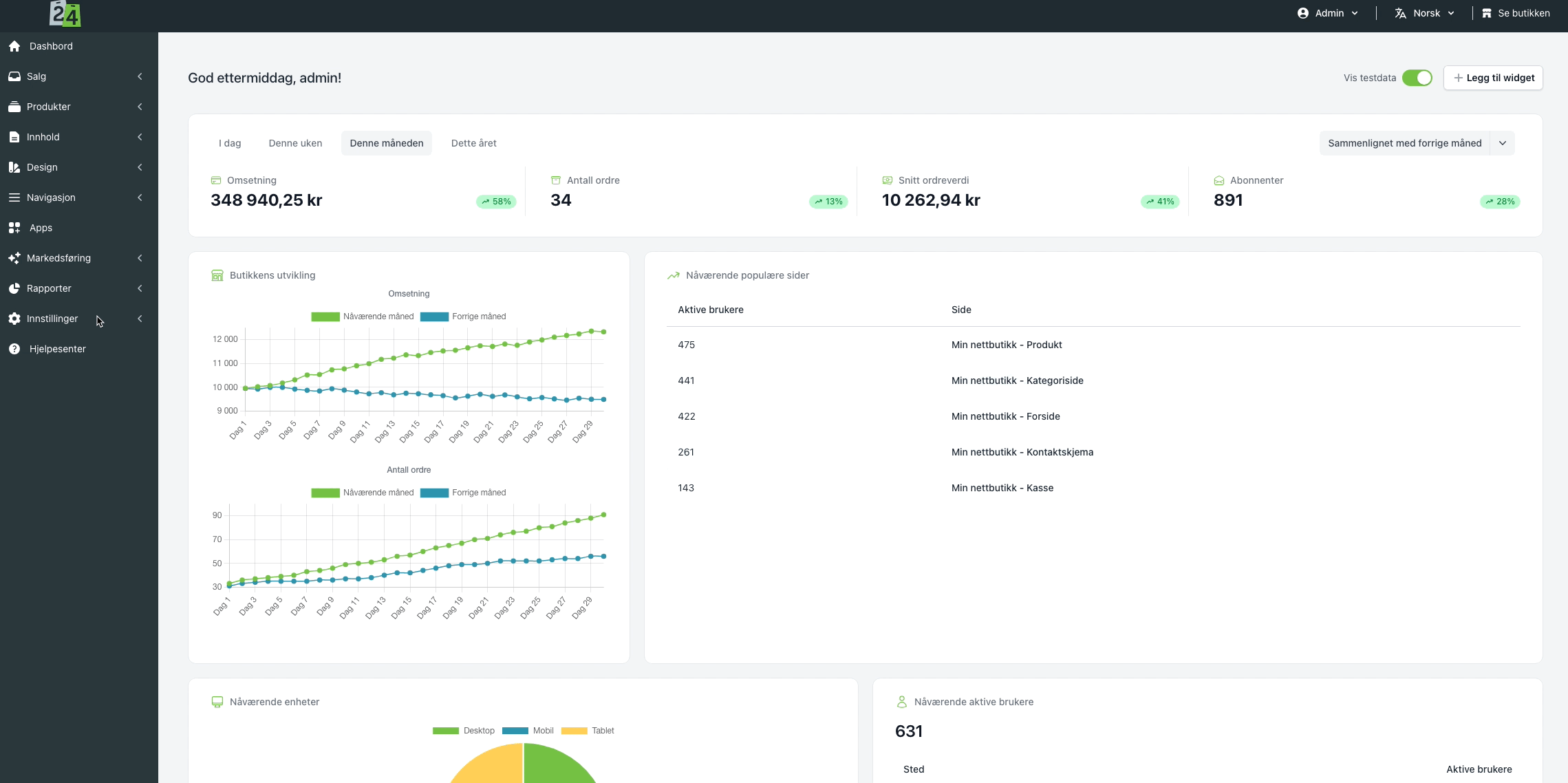Click the trend icon beside Nåværende populære sider

click(674, 275)
